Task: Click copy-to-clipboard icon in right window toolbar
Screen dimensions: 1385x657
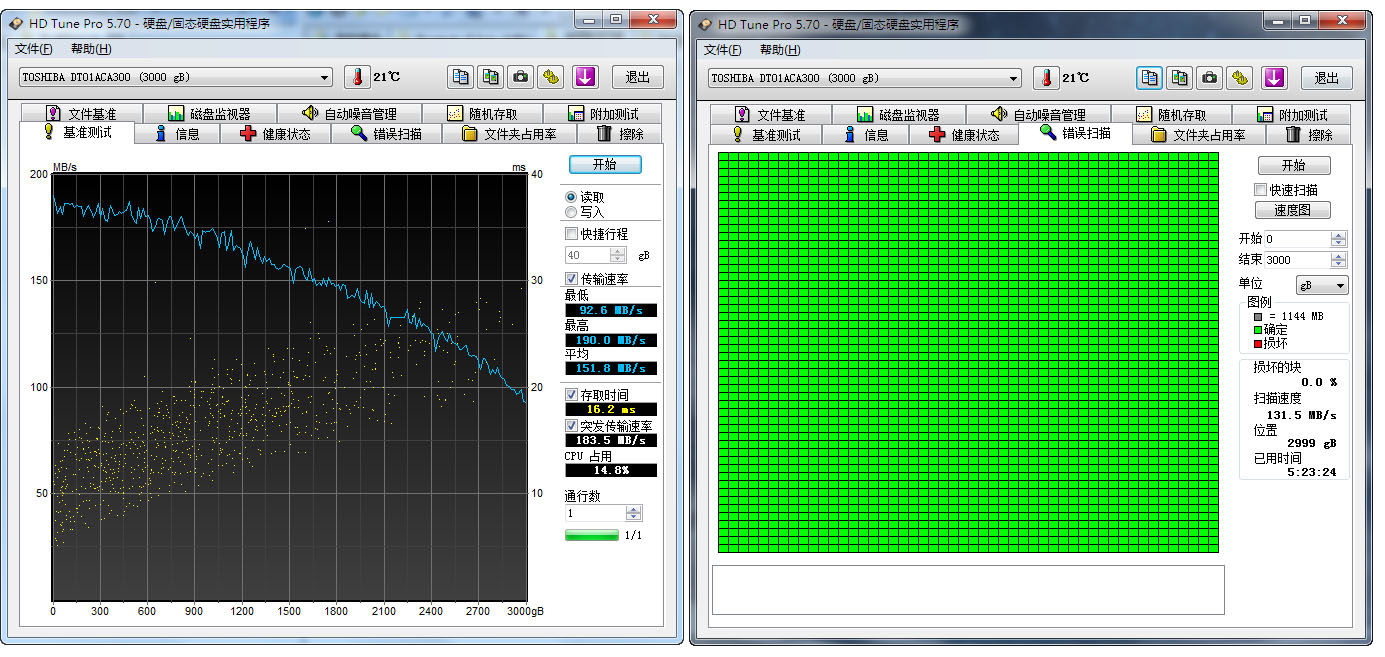Action: tap(1149, 78)
